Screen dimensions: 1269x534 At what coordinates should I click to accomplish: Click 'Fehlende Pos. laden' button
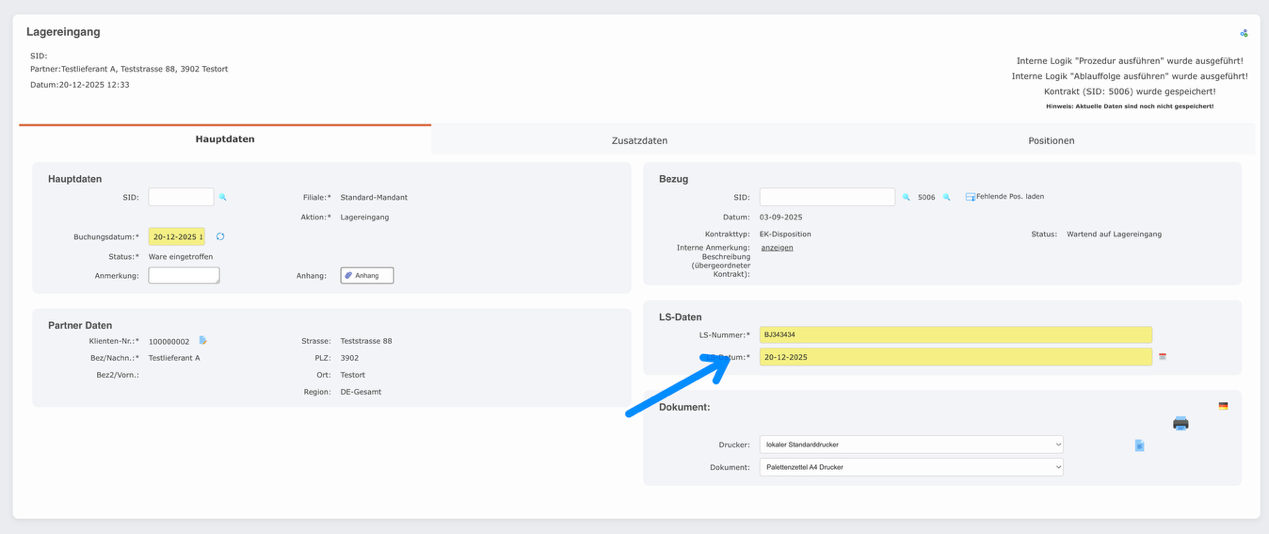click(1004, 197)
